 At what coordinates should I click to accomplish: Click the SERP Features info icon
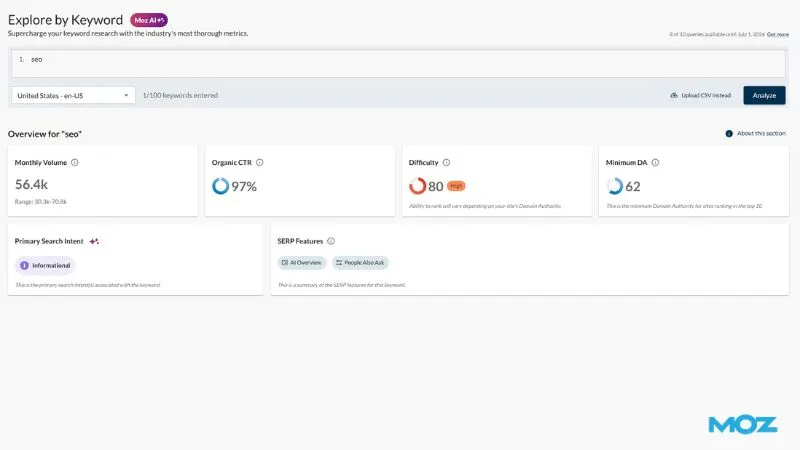tap(331, 241)
